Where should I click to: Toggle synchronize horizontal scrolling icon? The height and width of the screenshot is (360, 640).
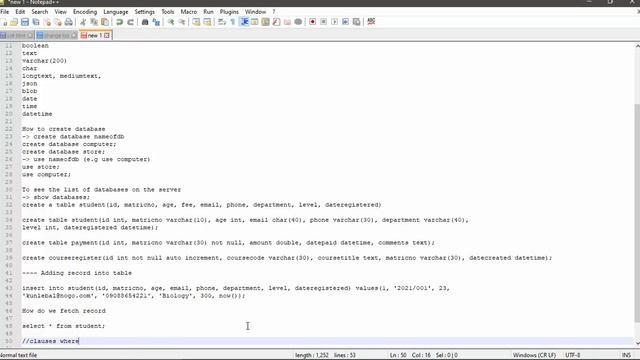click(207, 22)
